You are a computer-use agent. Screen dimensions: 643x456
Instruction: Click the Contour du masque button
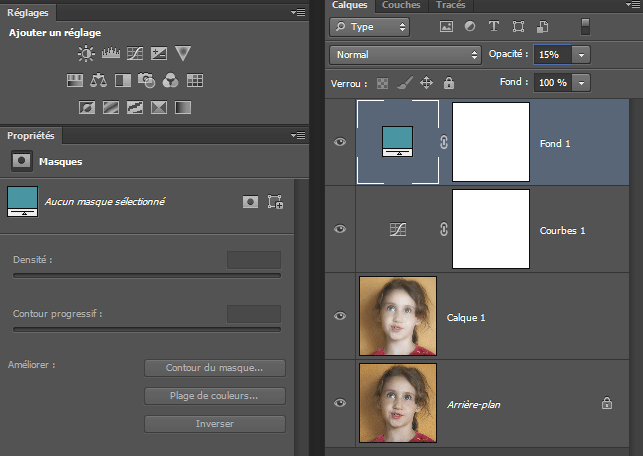point(215,368)
